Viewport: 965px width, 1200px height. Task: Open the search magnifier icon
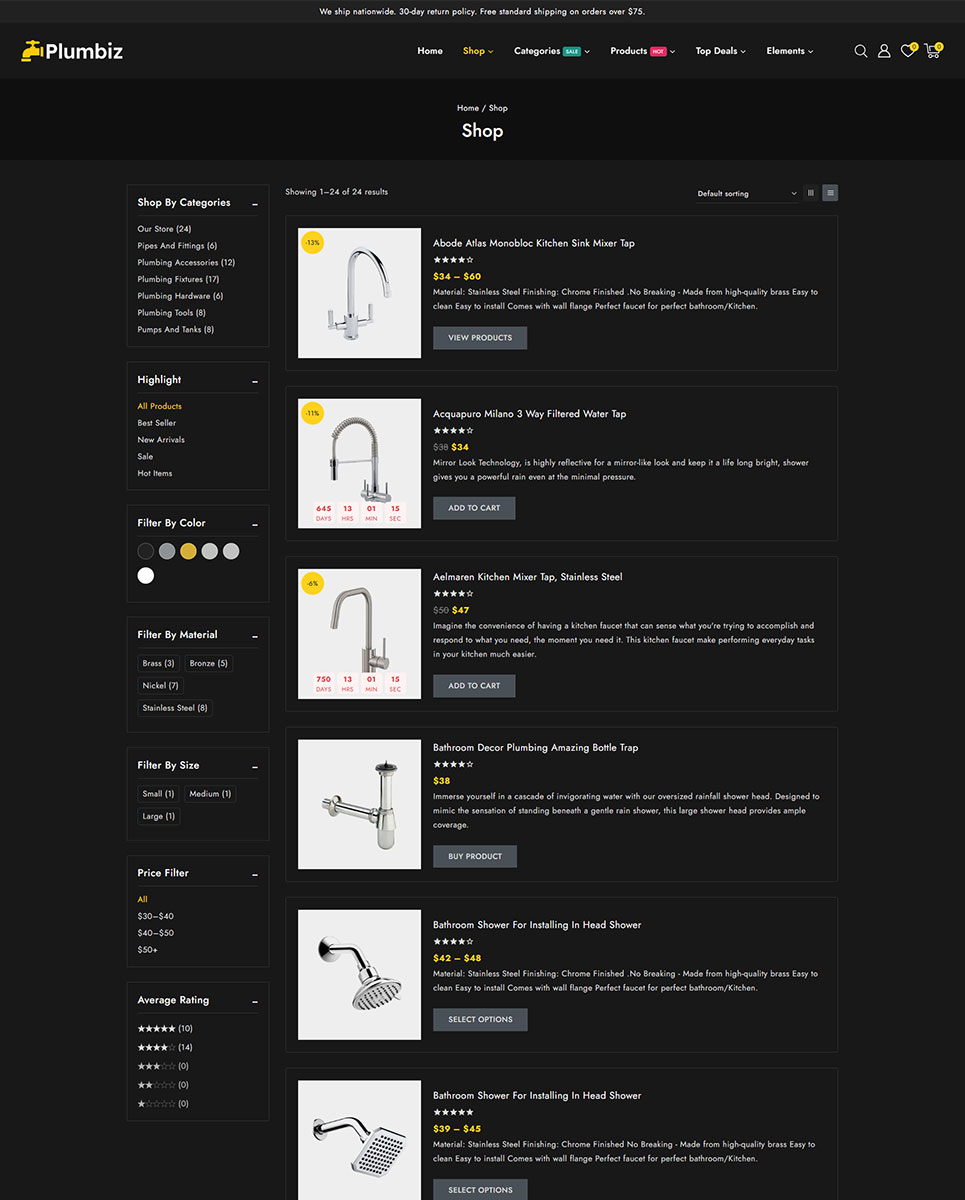860,51
